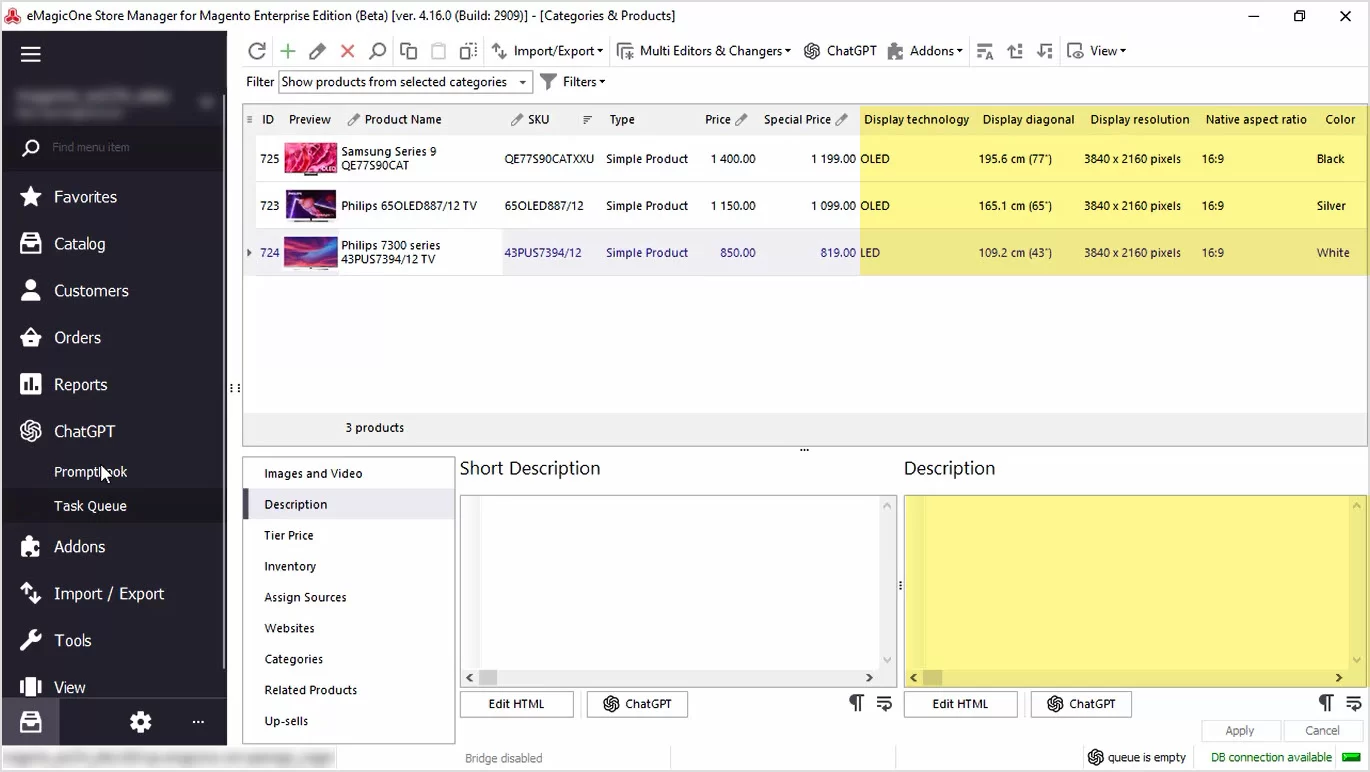Switch to the Websites tab
The height and width of the screenshot is (772, 1370).
289,629
